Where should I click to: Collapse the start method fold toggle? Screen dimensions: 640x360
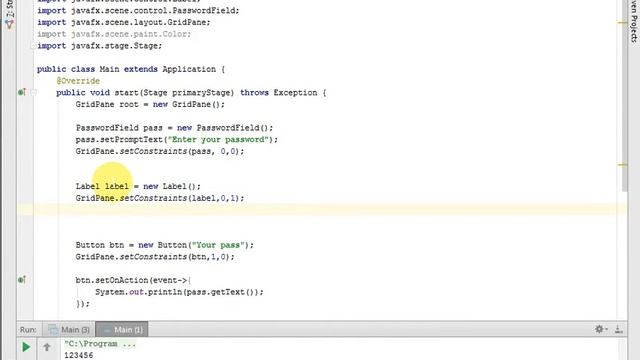[33, 92]
